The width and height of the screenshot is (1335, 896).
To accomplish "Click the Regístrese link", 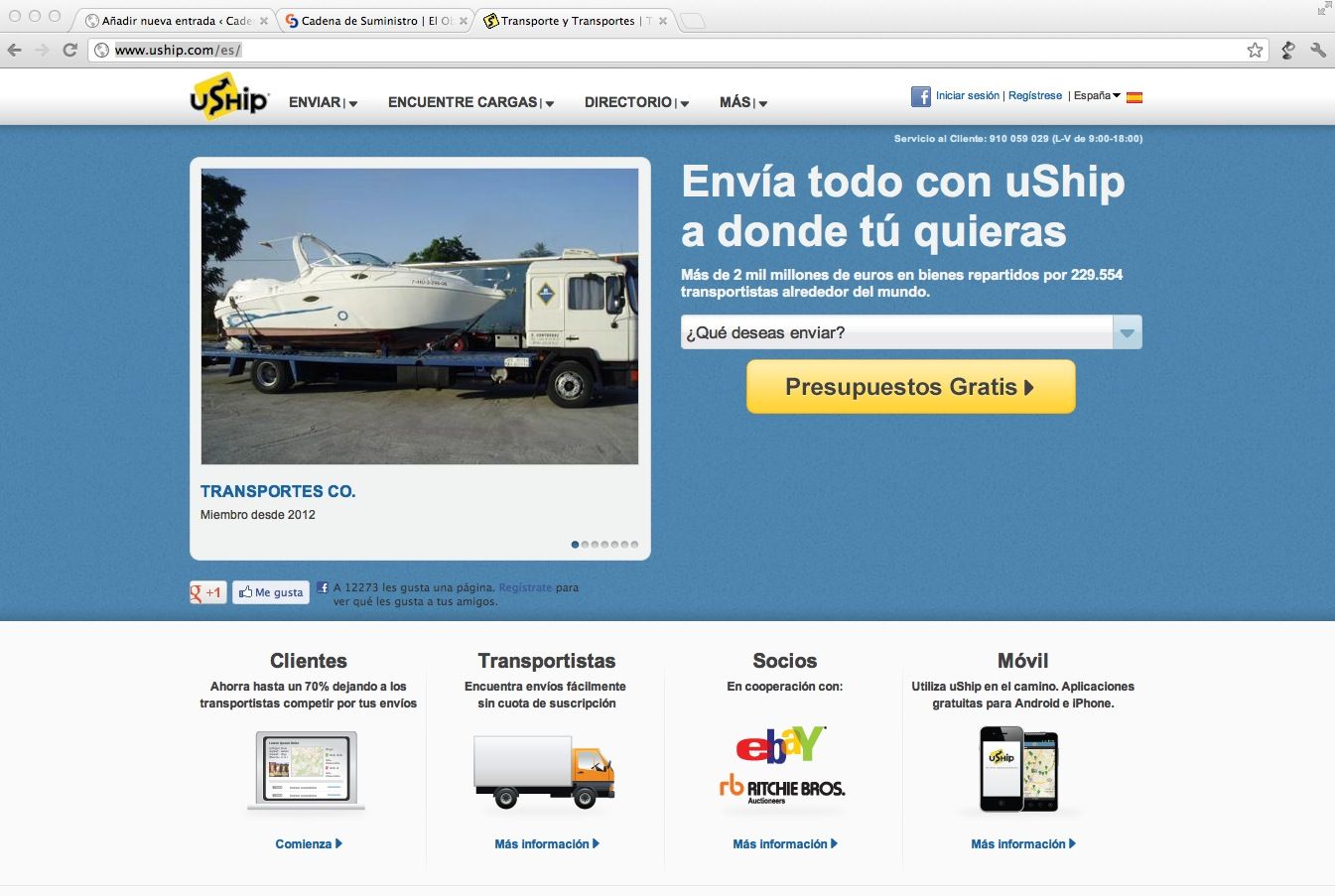I will (x=1035, y=95).
